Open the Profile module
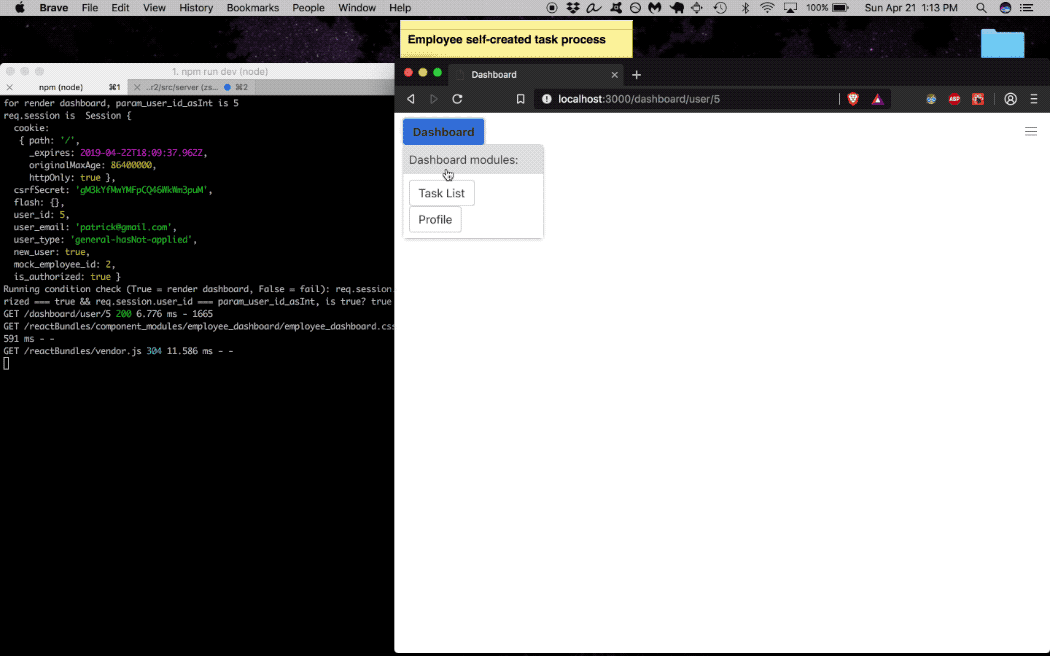Screen dimensions: 1050x656 tap(435, 220)
